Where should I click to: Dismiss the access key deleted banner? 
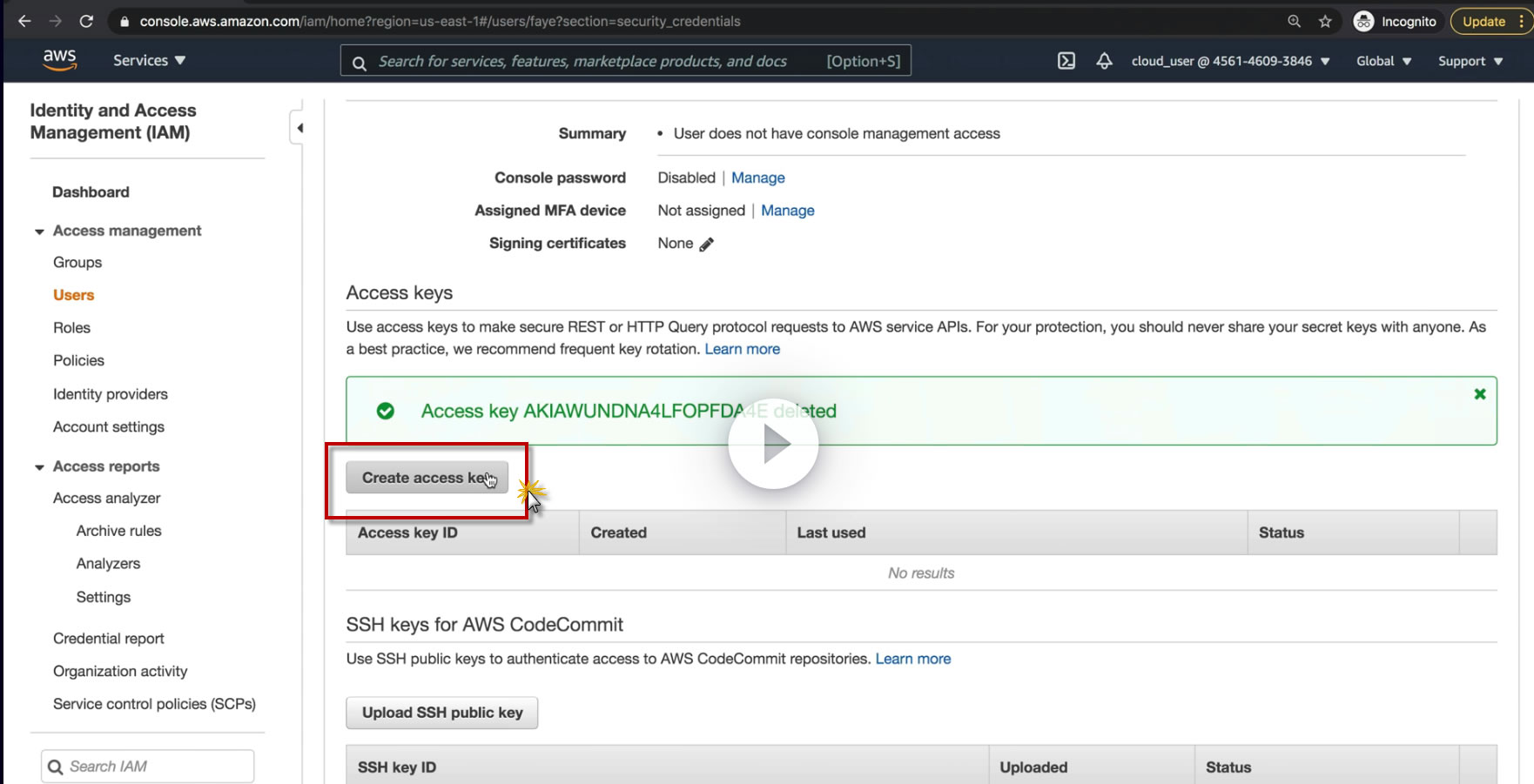1479,394
